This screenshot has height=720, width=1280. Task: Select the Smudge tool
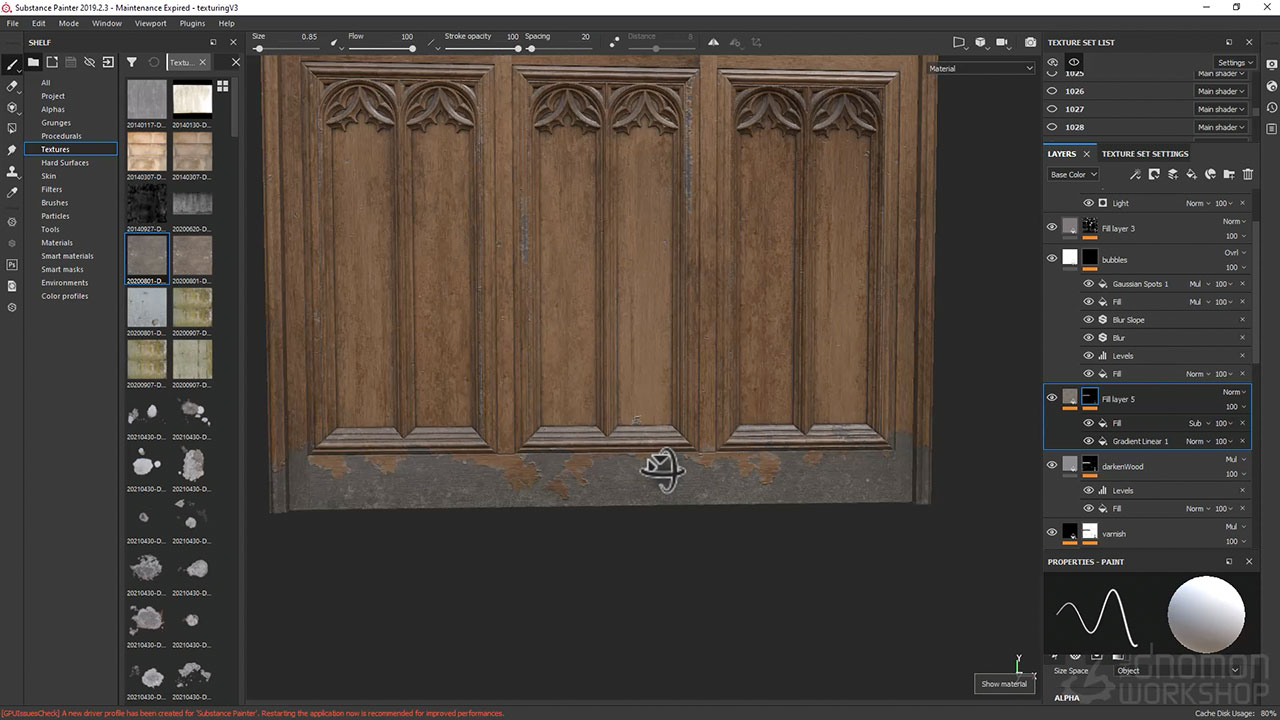[12, 150]
